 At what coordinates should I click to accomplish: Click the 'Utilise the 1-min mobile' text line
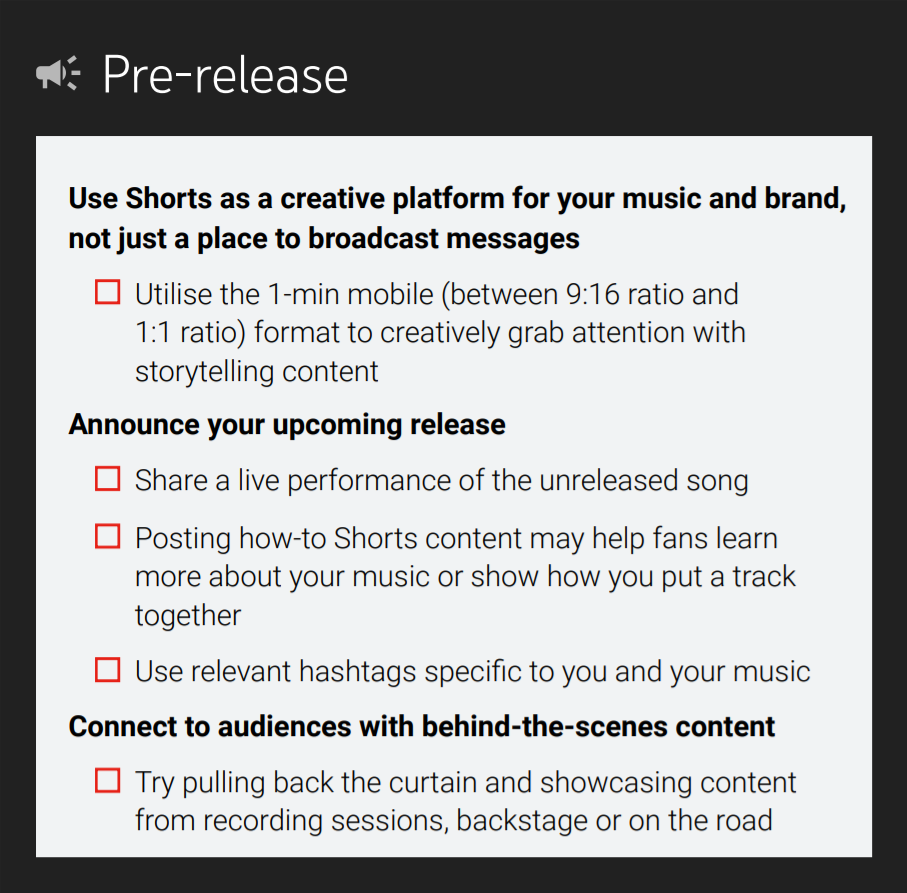pos(437,294)
